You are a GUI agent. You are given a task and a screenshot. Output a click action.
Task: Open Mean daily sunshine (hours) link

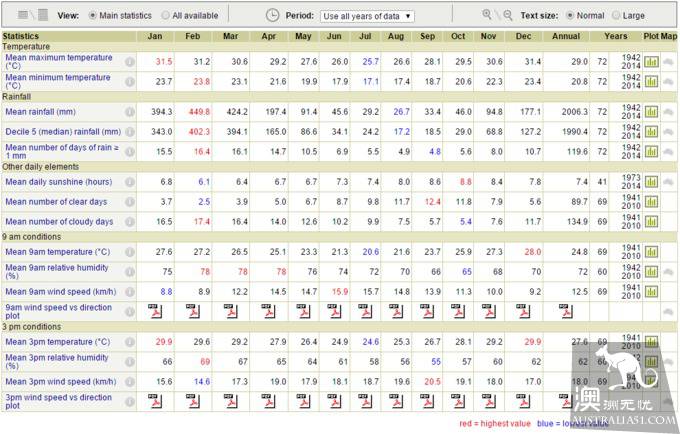coord(59,182)
